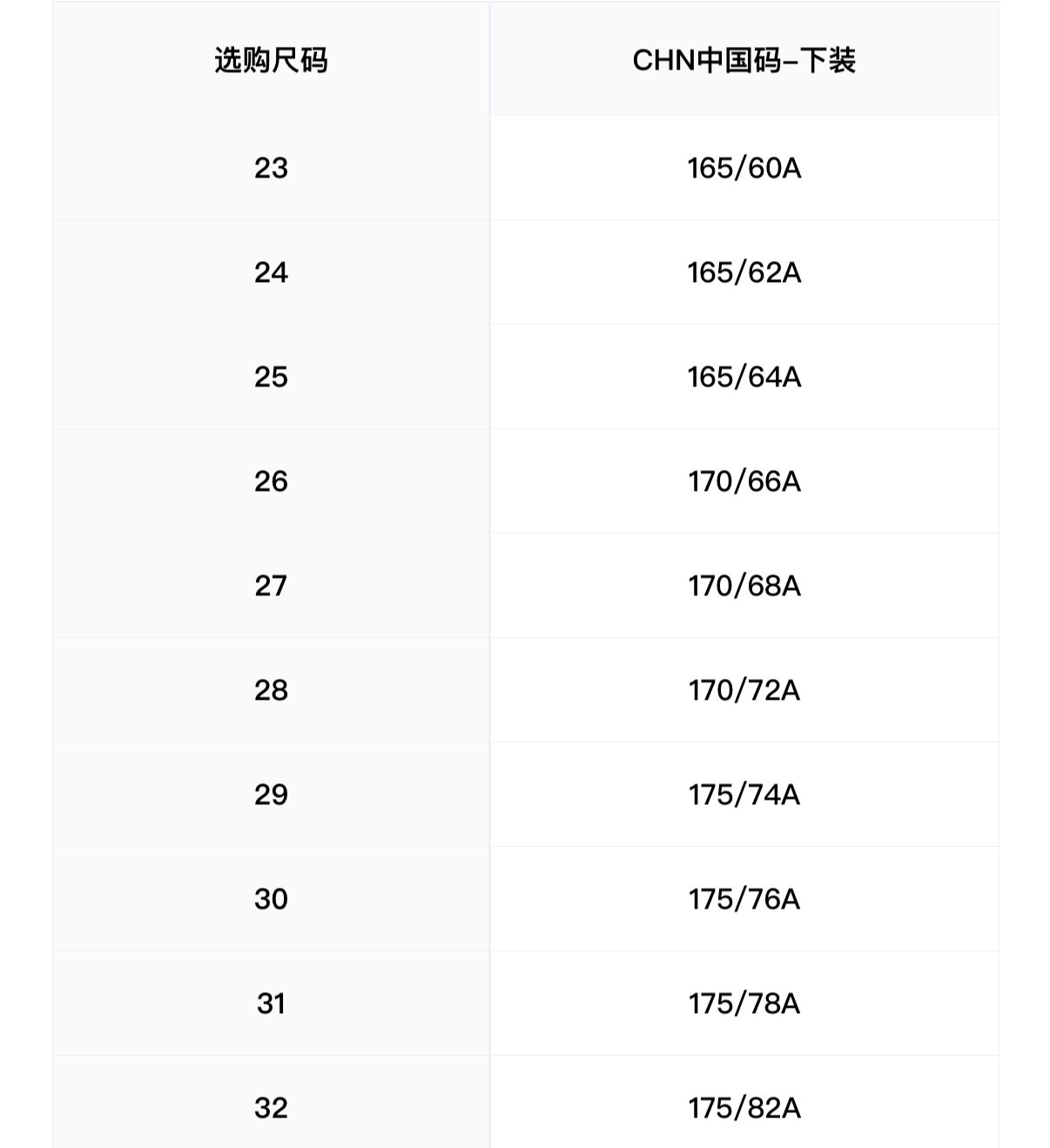Click the 175/82A China size cell
The width and height of the screenshot is (1050, 1148).
[744, 1108]
